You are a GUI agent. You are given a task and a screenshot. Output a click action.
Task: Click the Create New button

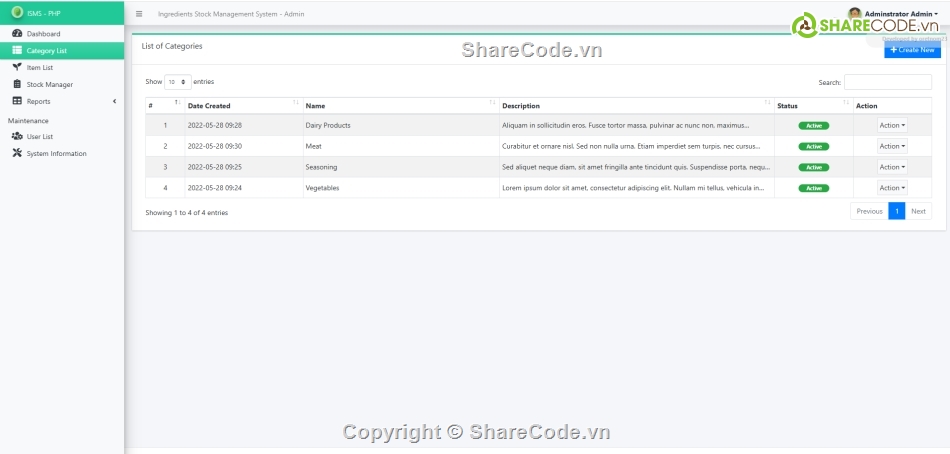pyautogui.click(x=912, y=49)
